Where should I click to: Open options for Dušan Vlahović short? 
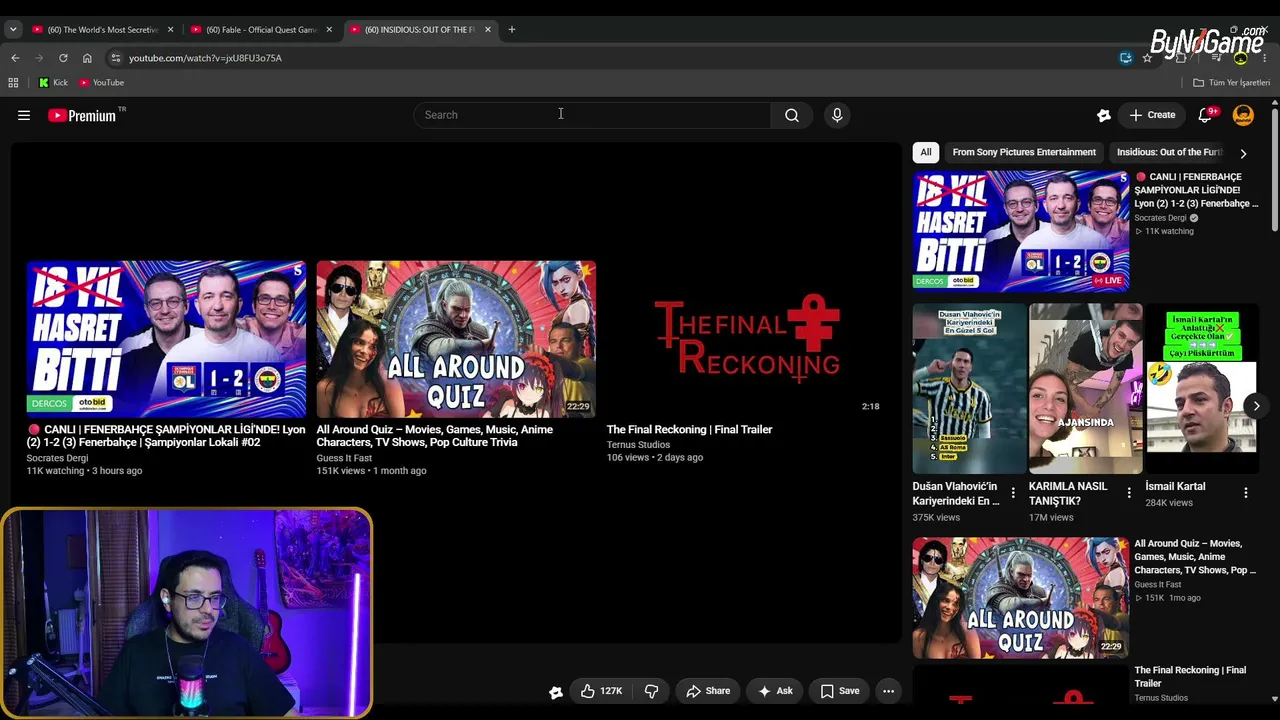click(x=1013, y=493)
